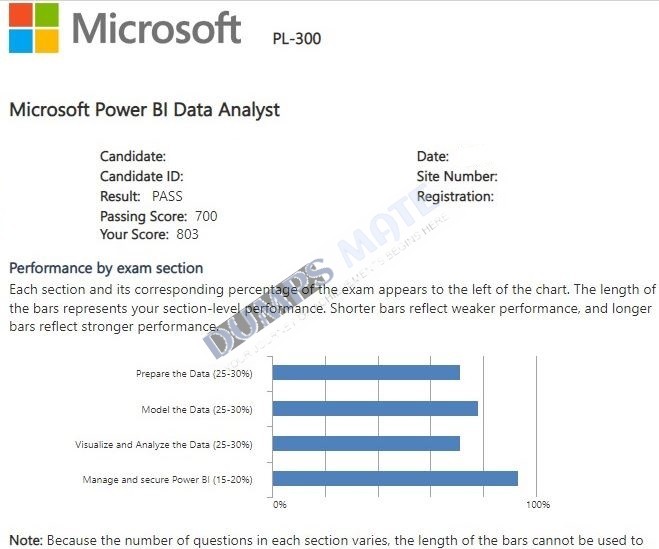The width and height of the screenshot is (659, 549).
Task: Click the 100% axis label
Action: (x=538, y=504)
